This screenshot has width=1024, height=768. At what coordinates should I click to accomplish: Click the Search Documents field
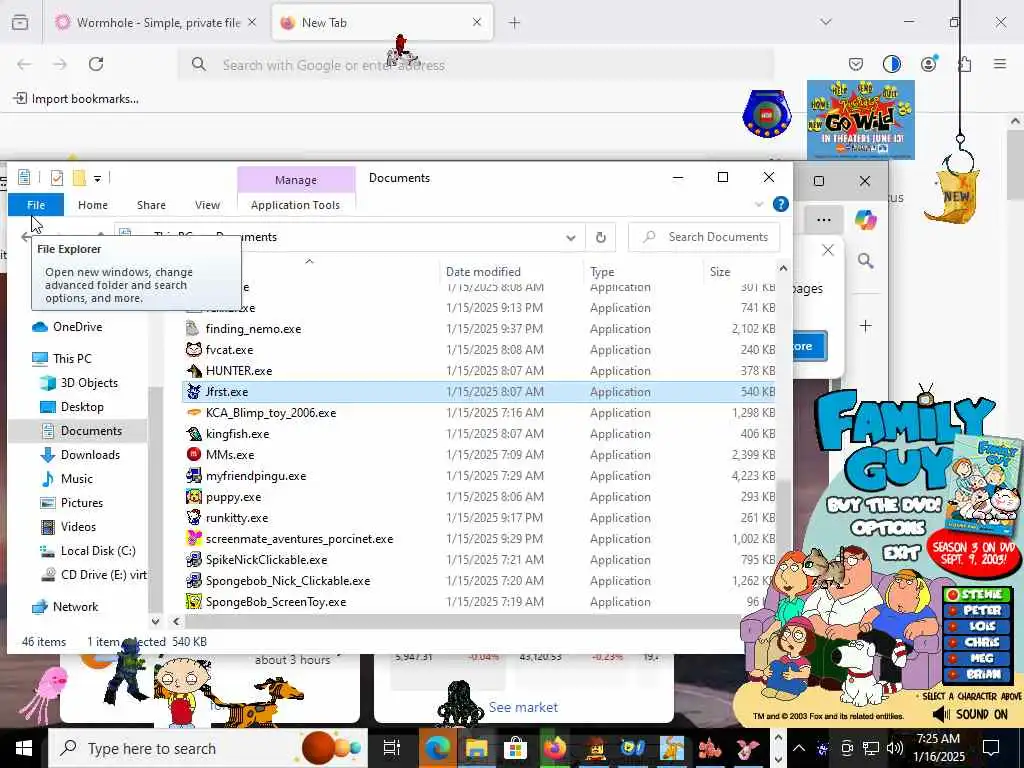pyautogui.click(x=704, y=237)
